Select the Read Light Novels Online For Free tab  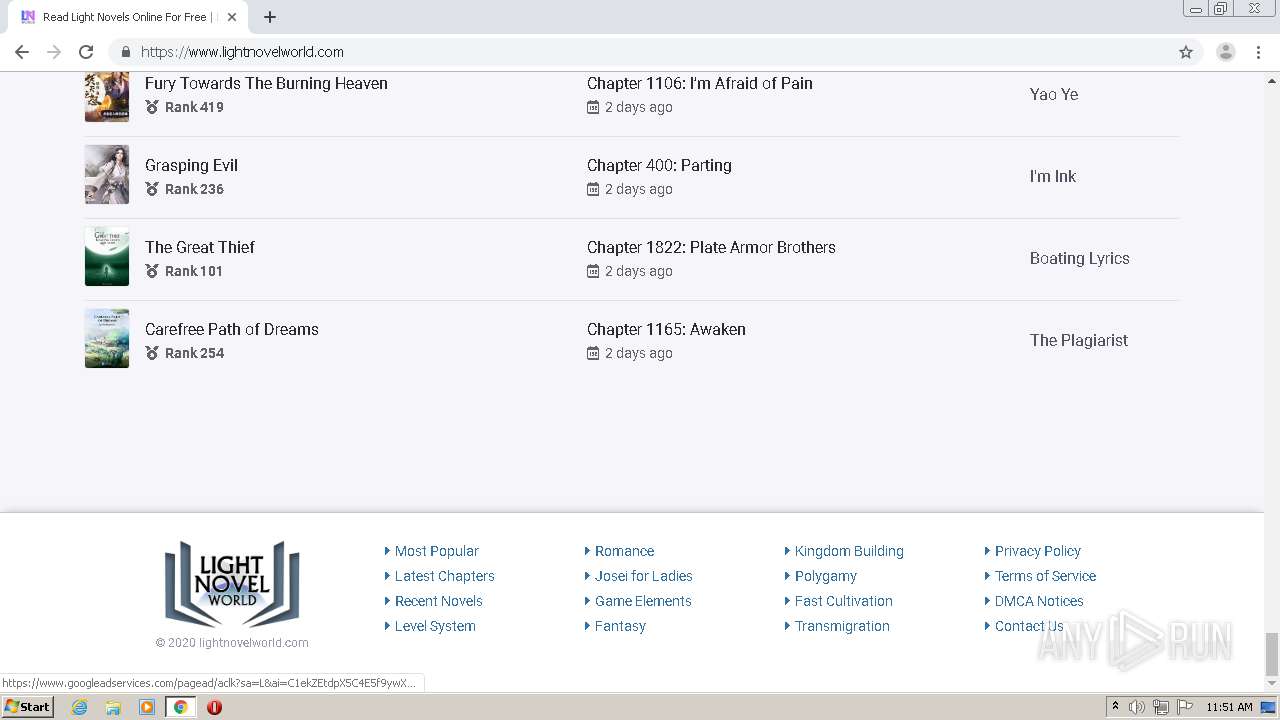(x=128, y=17)
